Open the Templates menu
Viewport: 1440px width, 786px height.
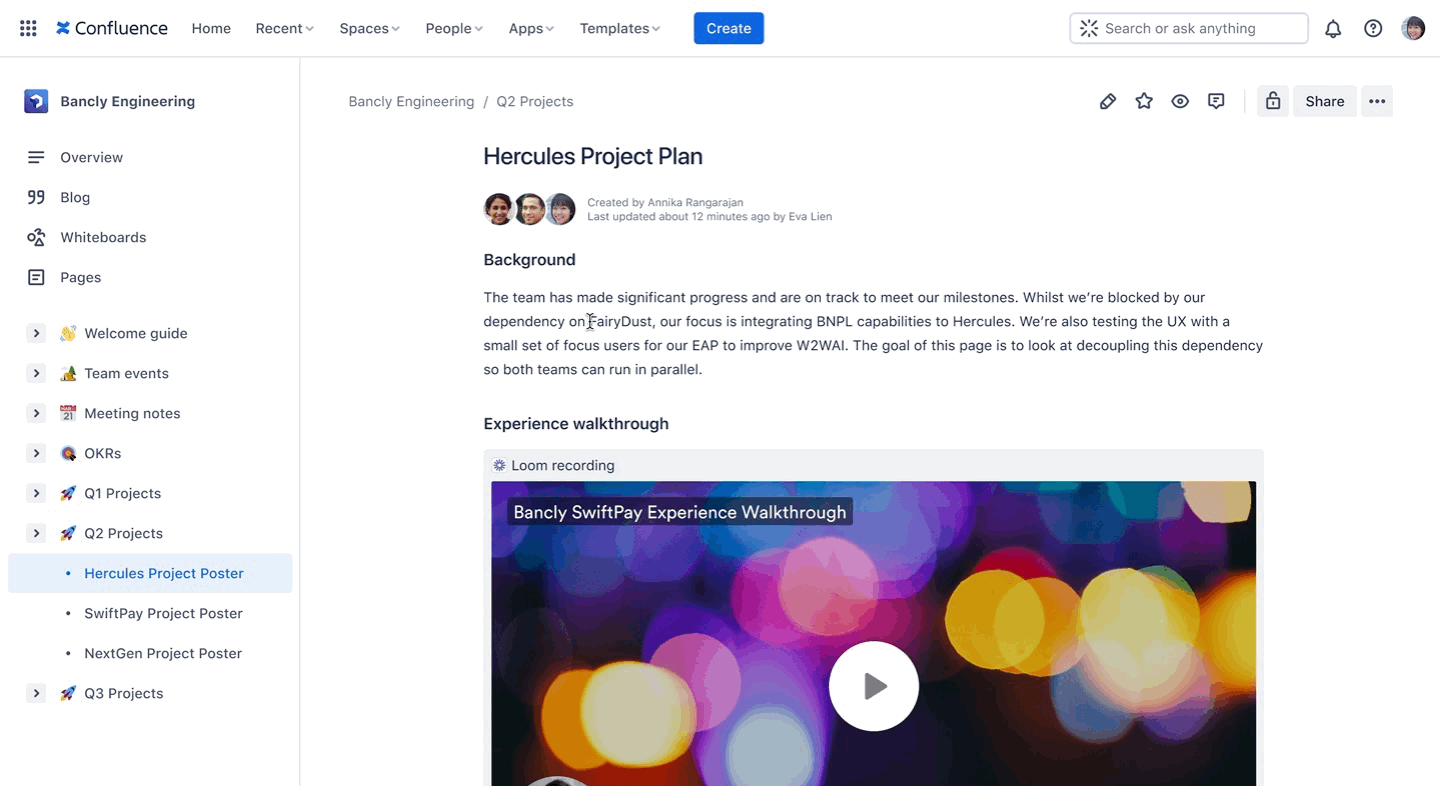(x=618, y=28)
